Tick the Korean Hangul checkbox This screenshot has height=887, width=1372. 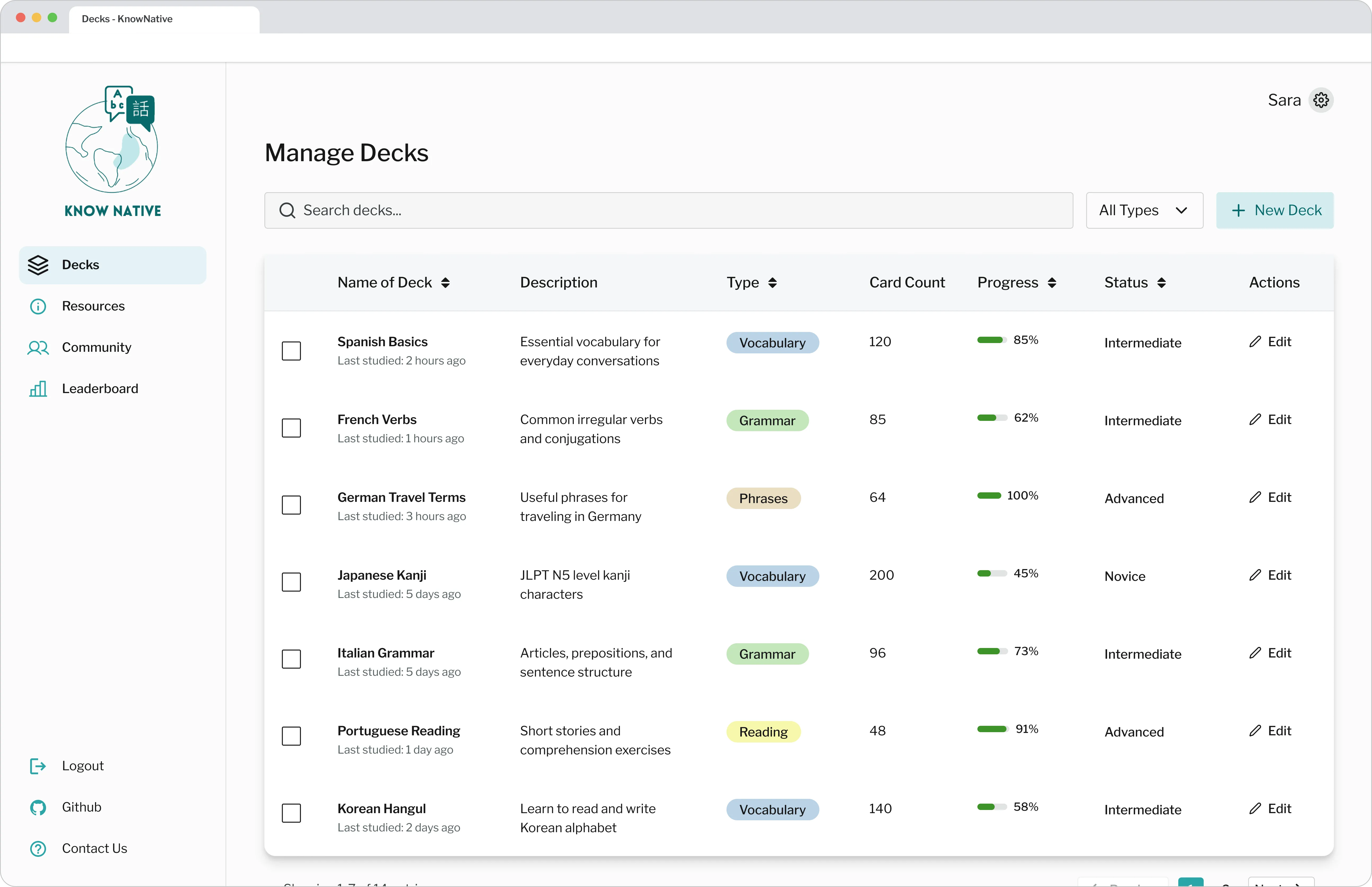291,813
